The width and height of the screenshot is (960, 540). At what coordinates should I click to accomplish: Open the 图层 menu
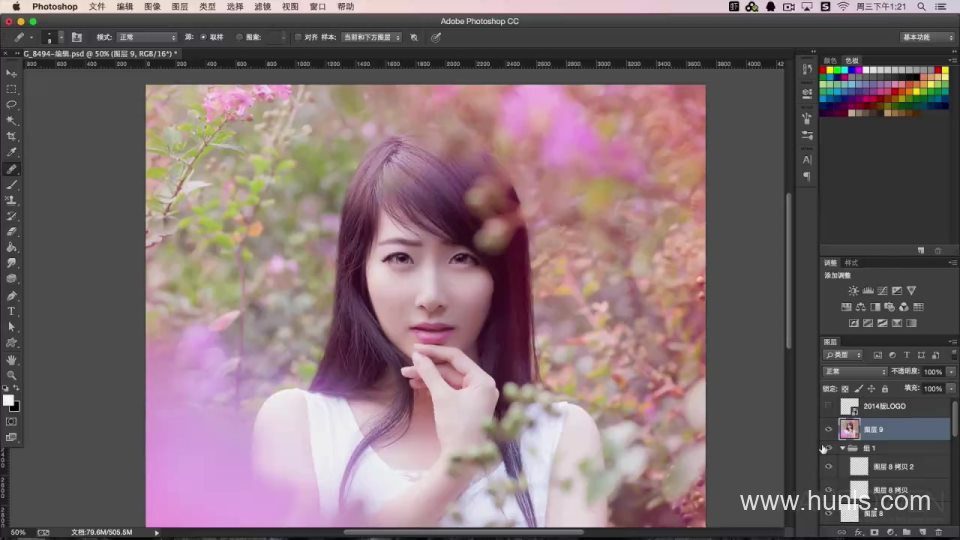click(x=179, y=6)
